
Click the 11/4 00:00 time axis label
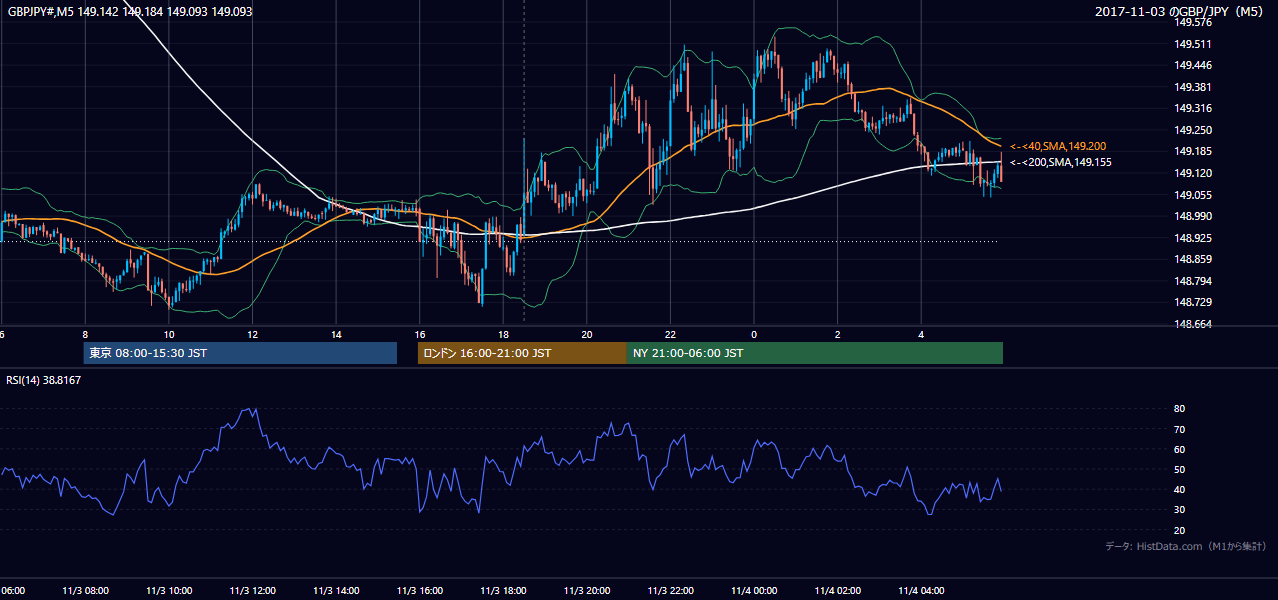click(x=755, y=591)
